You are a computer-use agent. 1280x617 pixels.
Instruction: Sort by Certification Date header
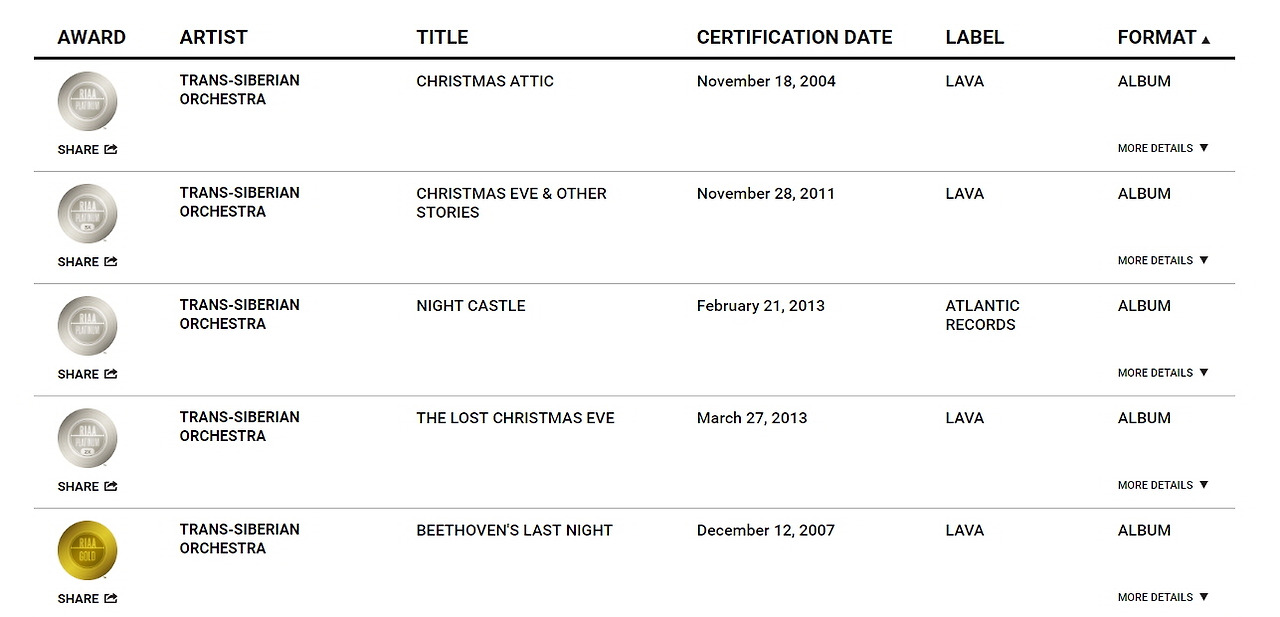coord(794,37)
